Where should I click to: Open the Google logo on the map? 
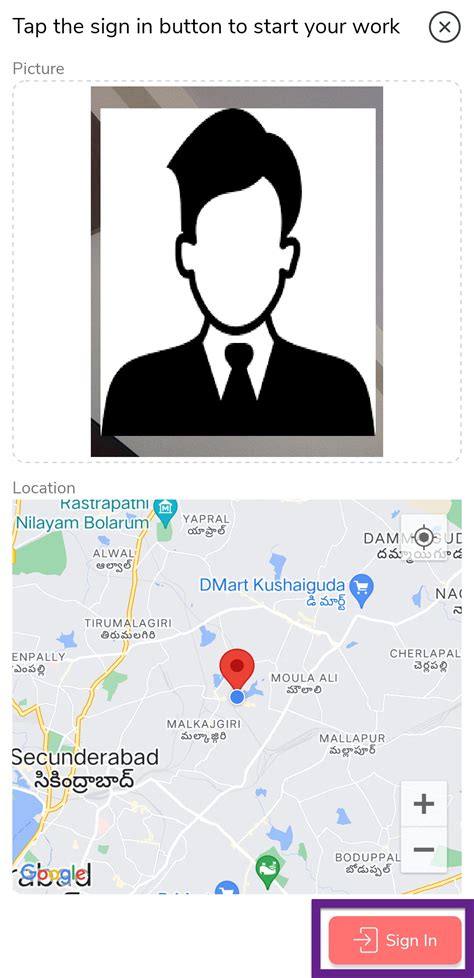(55, 874)
